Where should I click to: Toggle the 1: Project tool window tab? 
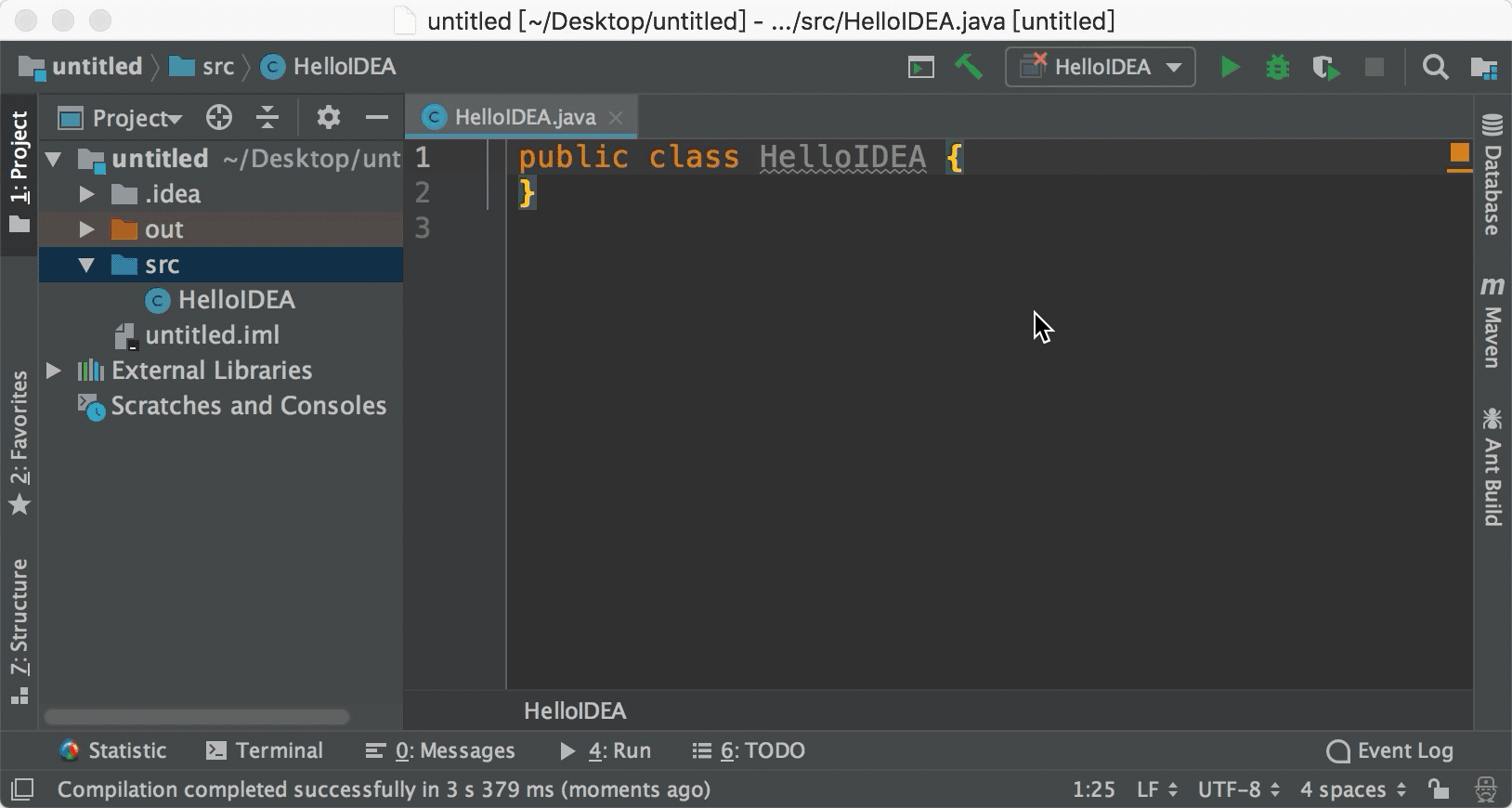point(20,173)
